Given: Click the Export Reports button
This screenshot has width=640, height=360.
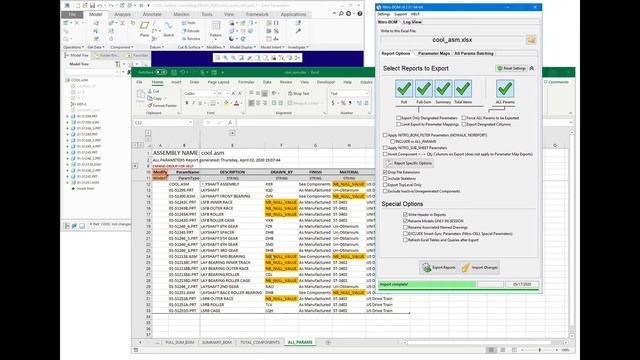Looking at the screenshot, I should tap(439, 267).
